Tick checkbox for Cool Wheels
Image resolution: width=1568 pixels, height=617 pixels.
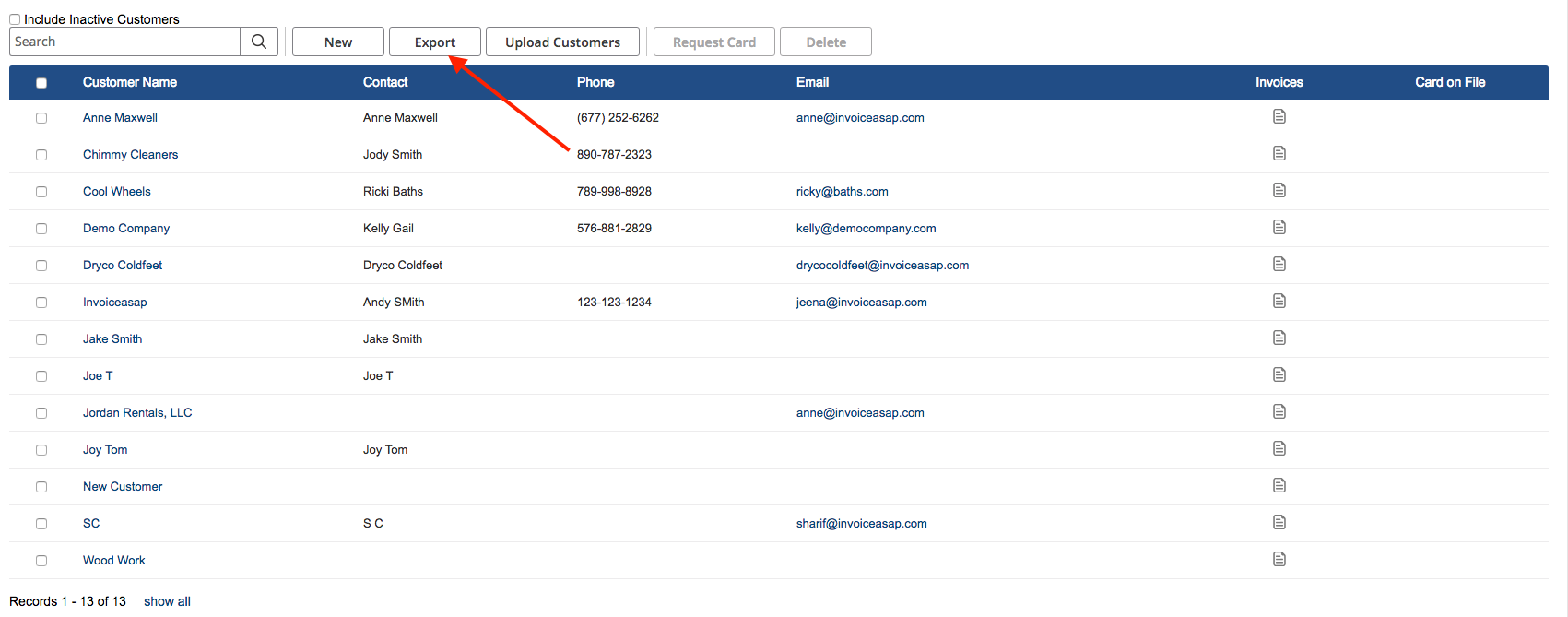click(41, 192)
